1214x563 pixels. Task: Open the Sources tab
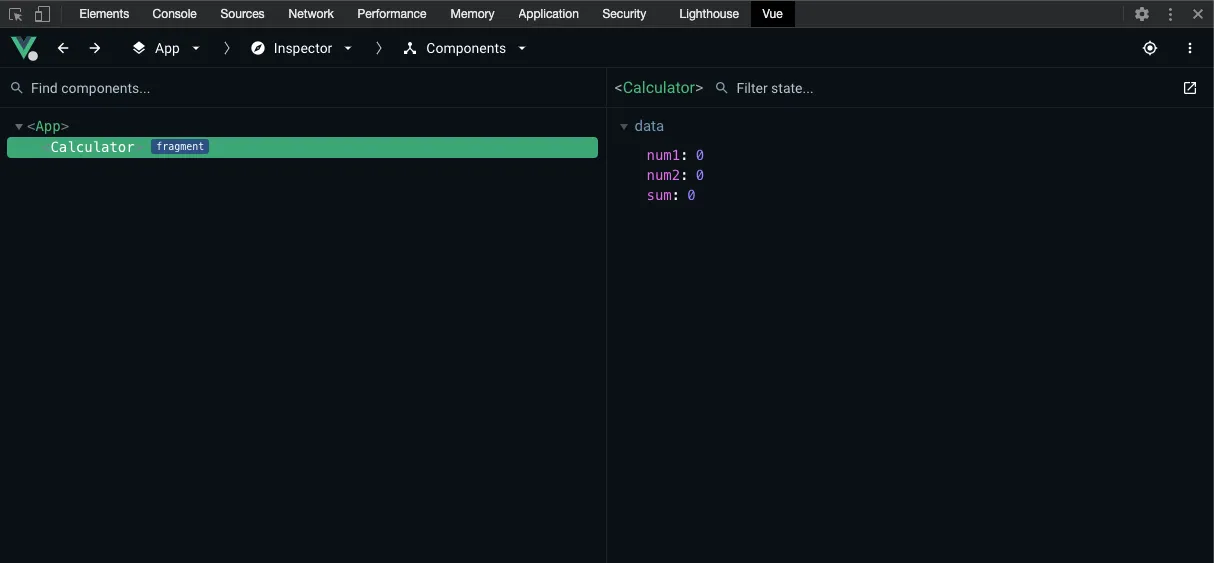click(x=243, y=14)
